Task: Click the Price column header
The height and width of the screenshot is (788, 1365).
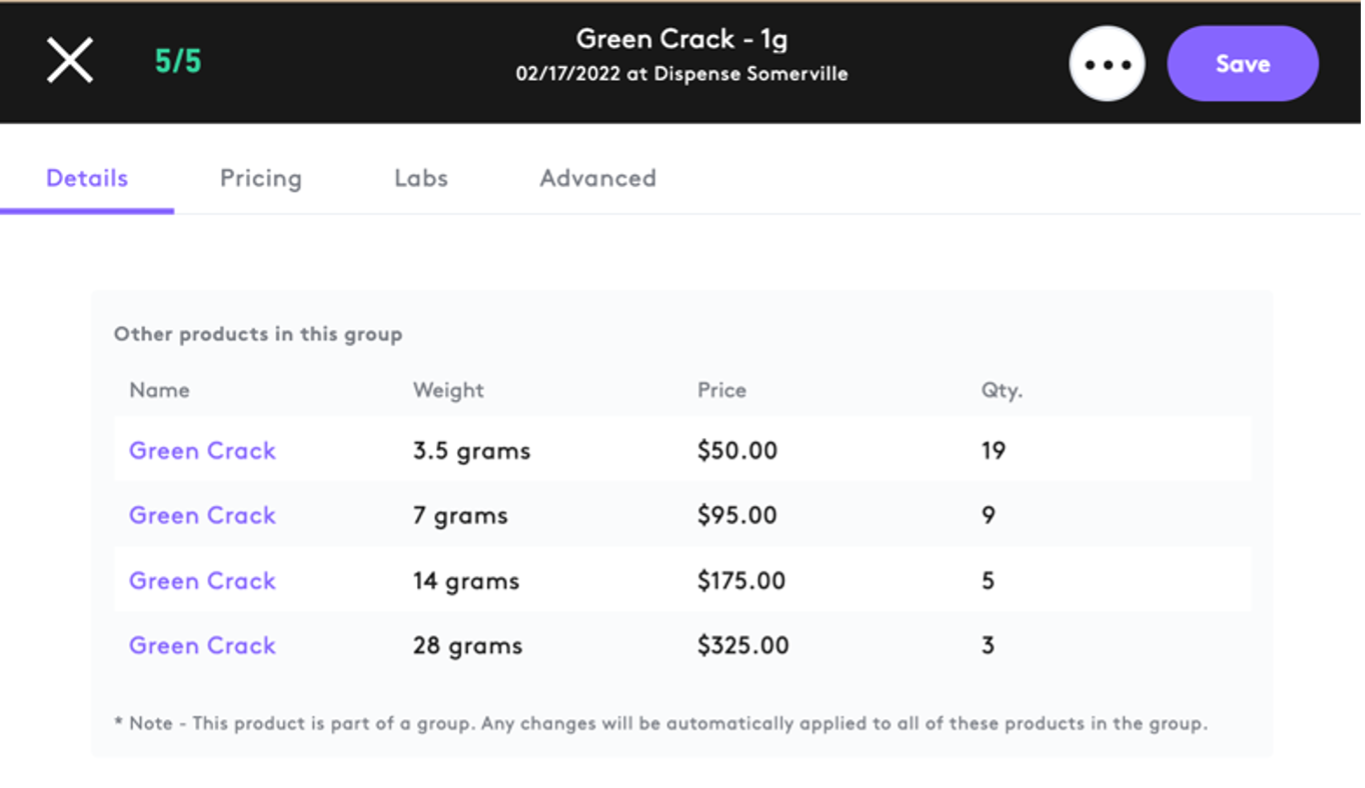Action: pyautogui.click(x=722, y=390)
